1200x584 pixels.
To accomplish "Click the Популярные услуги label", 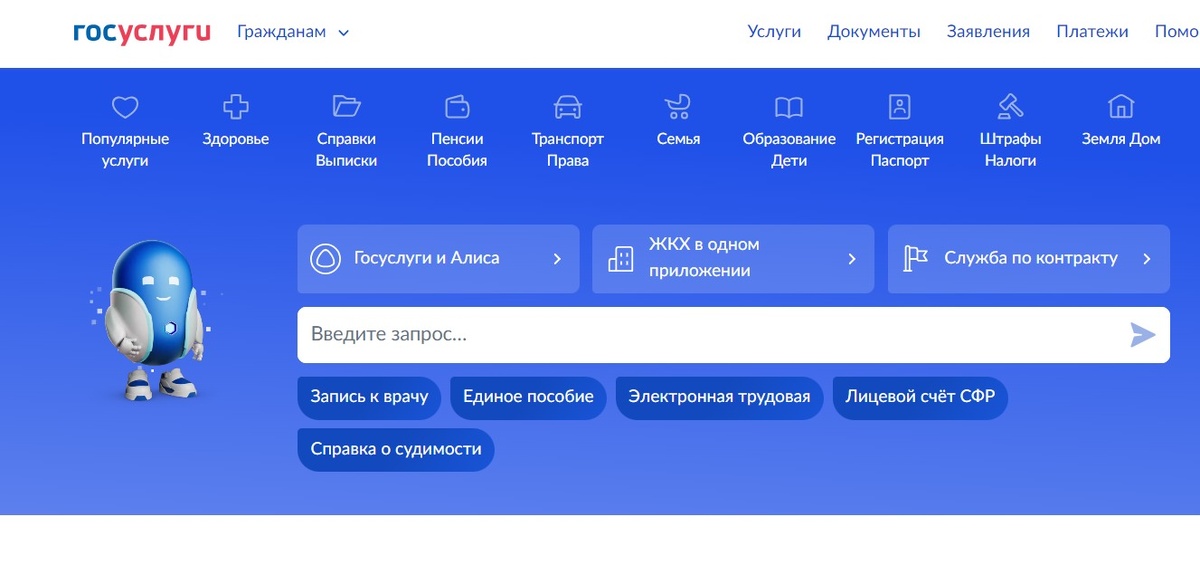I will click(125, 150).
